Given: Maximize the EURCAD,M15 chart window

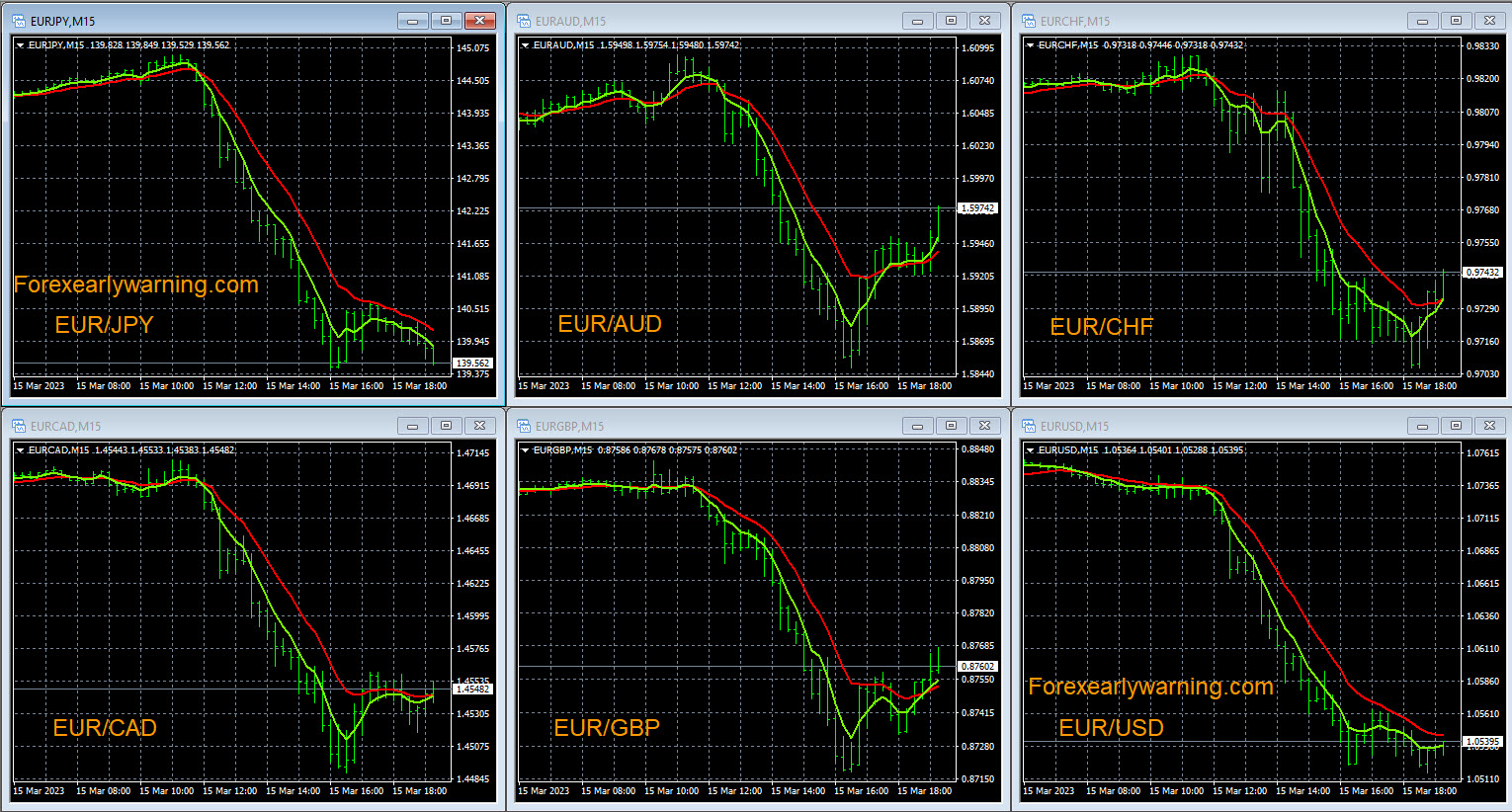Looking at the screenshot, I should 446,426.
